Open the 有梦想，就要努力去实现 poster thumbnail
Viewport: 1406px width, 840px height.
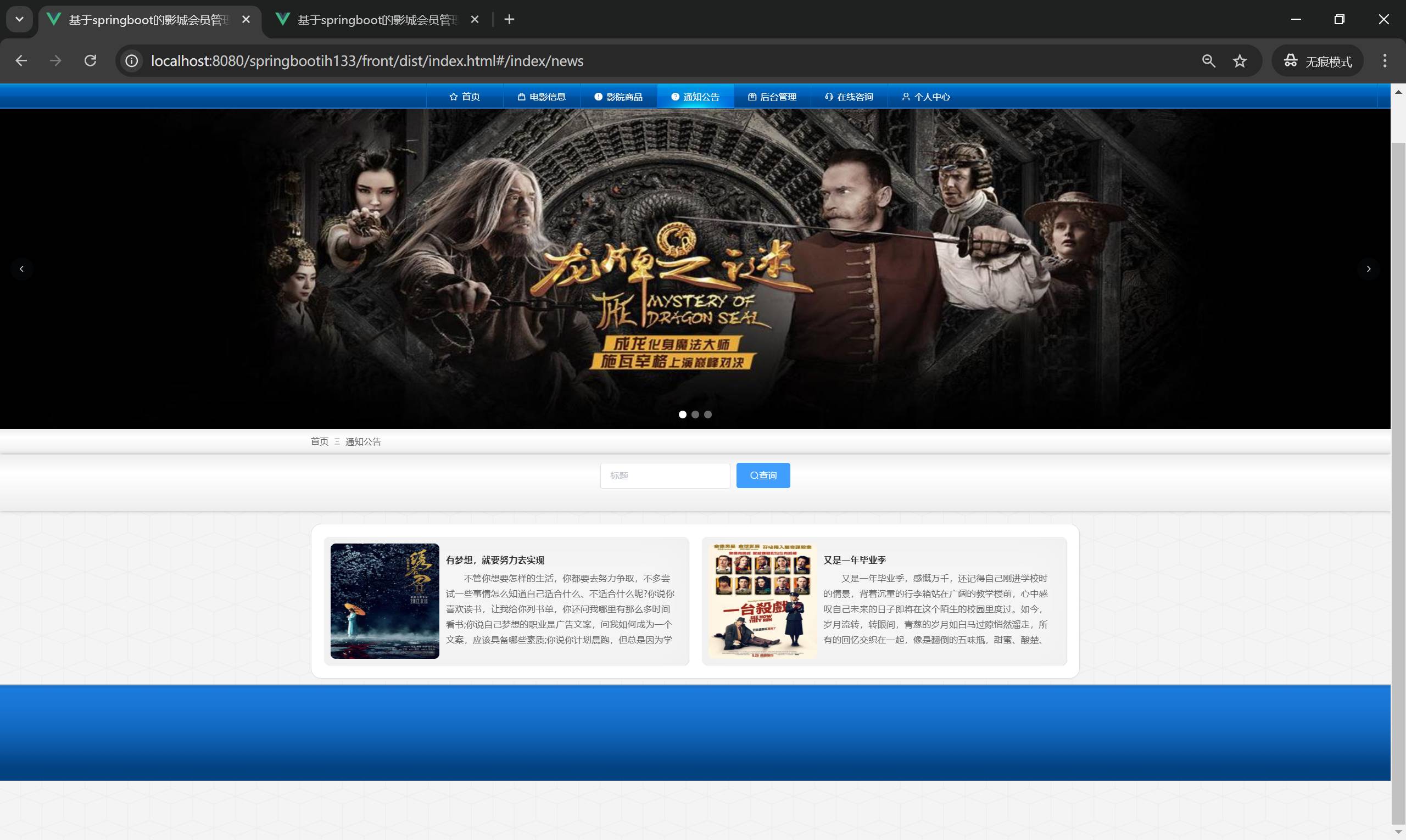point(384,601)
